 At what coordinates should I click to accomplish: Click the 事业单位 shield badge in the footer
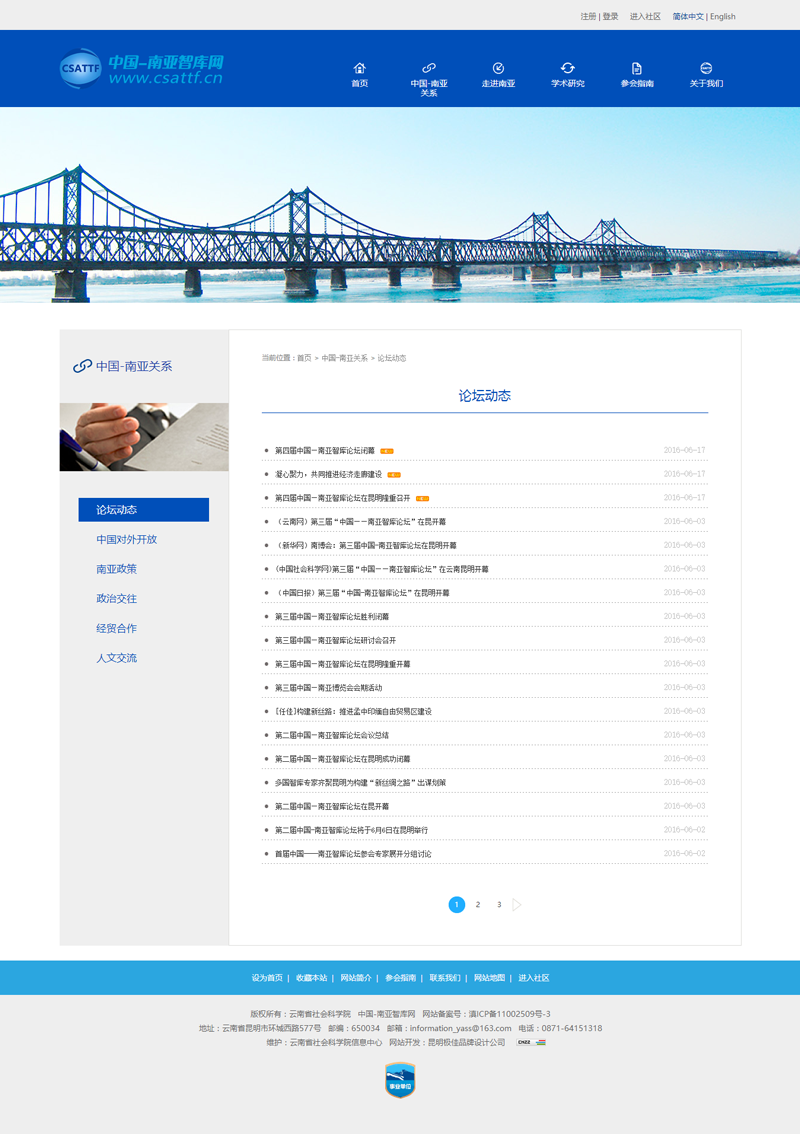tap(400, 1080)
